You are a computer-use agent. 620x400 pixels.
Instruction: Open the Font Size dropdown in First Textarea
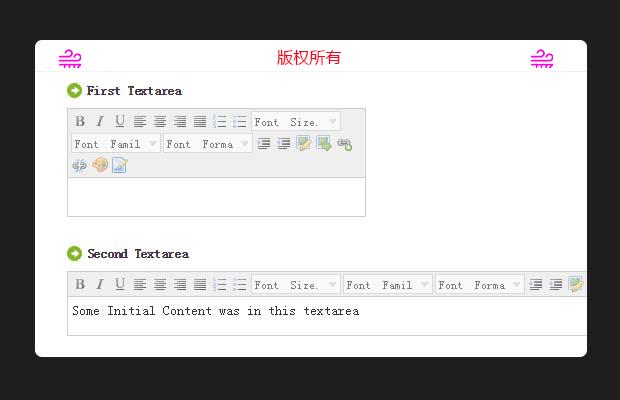coord(295,122)
